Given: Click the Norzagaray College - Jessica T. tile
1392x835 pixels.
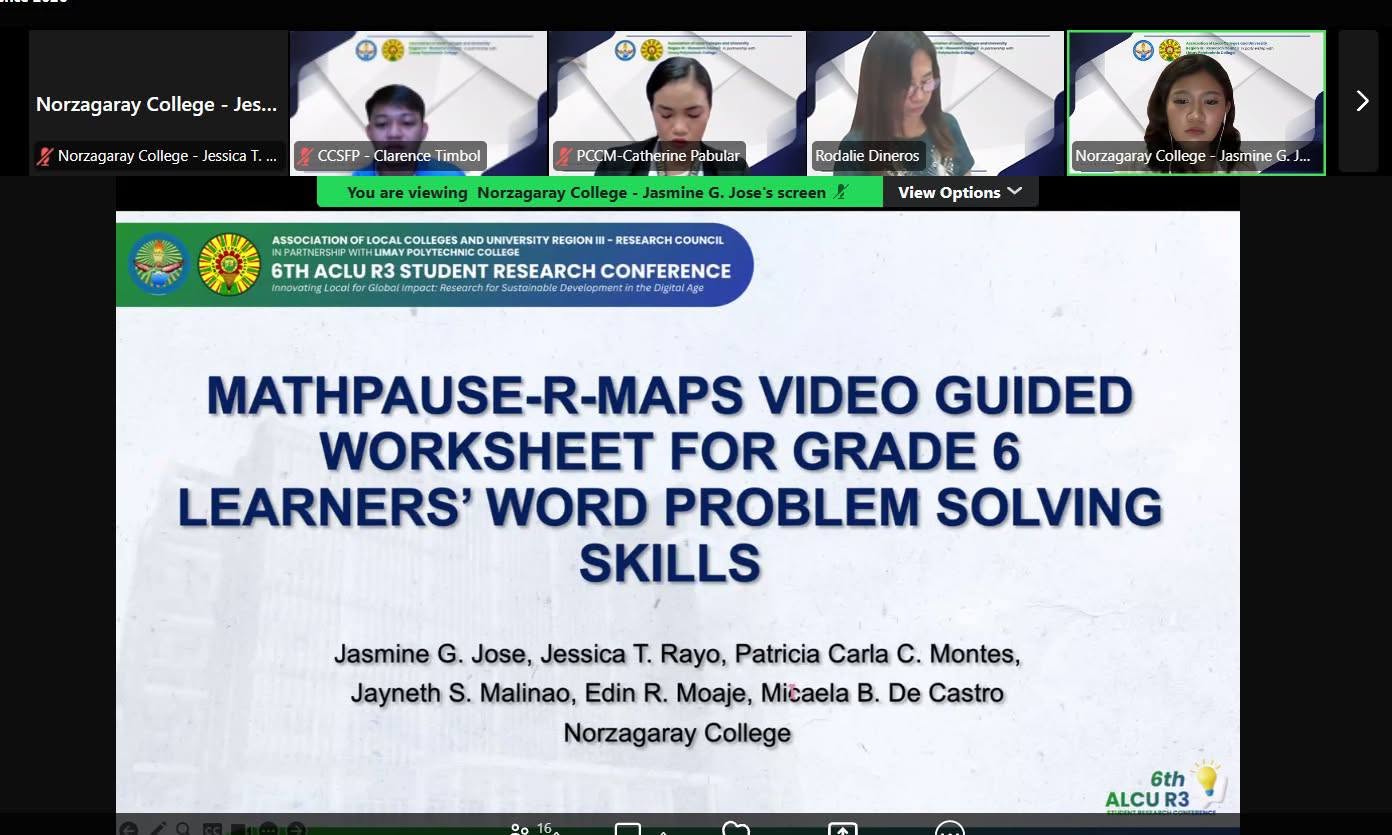Looking at the screenshot, I should [158, 102].
